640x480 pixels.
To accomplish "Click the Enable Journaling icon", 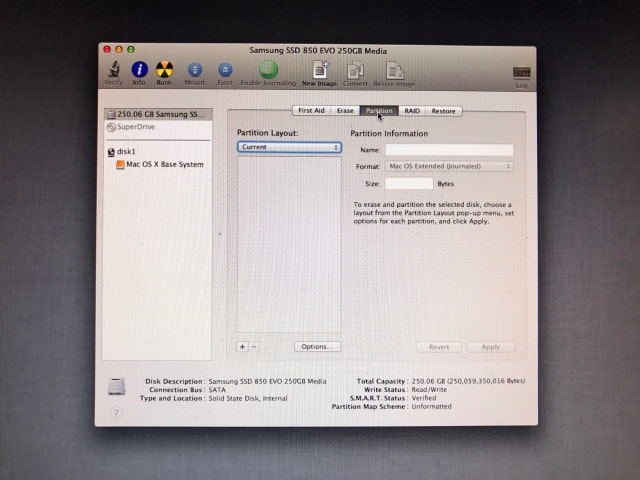I will coord(269,70).
